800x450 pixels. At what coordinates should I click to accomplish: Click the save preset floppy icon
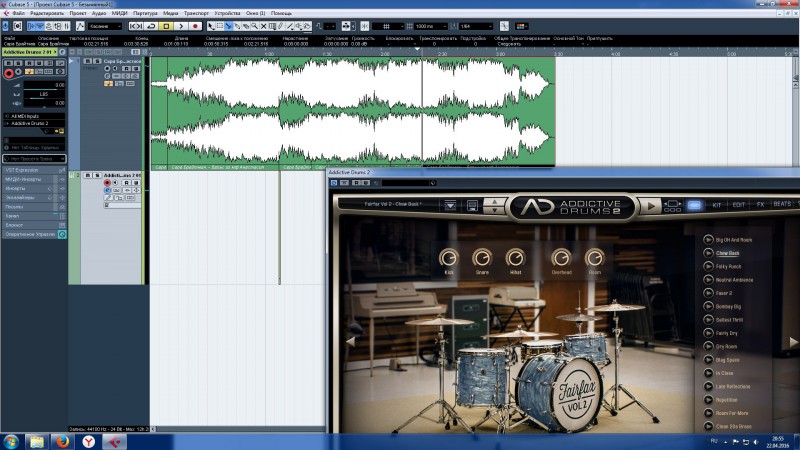click(x=472, y=205)
